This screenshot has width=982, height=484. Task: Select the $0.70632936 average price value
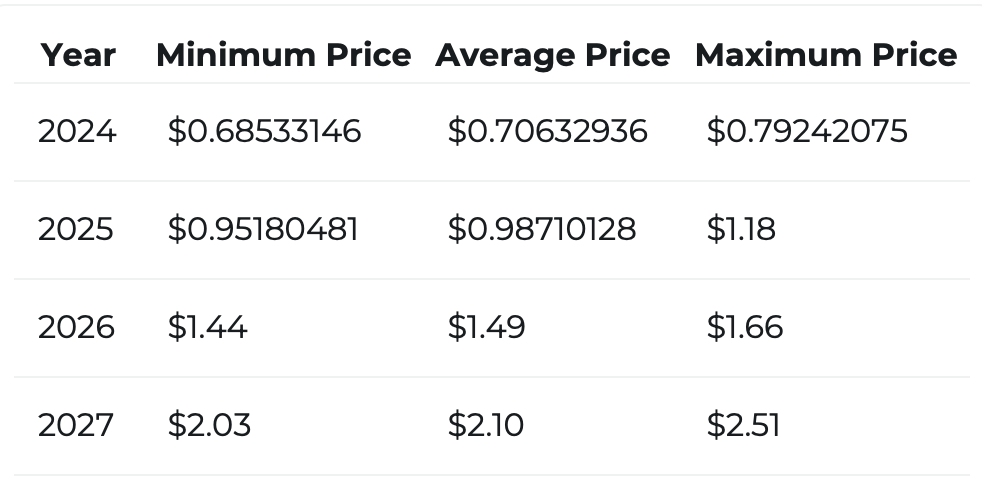(547, 131)
